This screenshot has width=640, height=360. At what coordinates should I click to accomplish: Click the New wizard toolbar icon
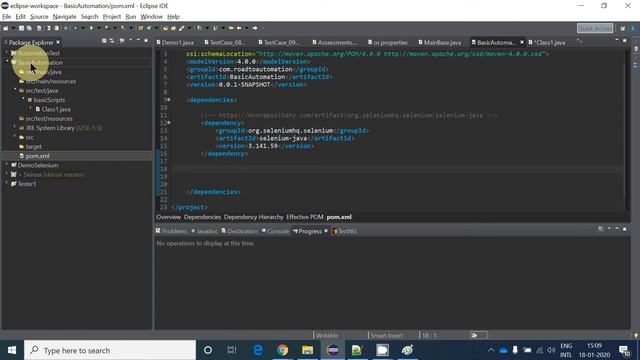[x=5, y=28]
